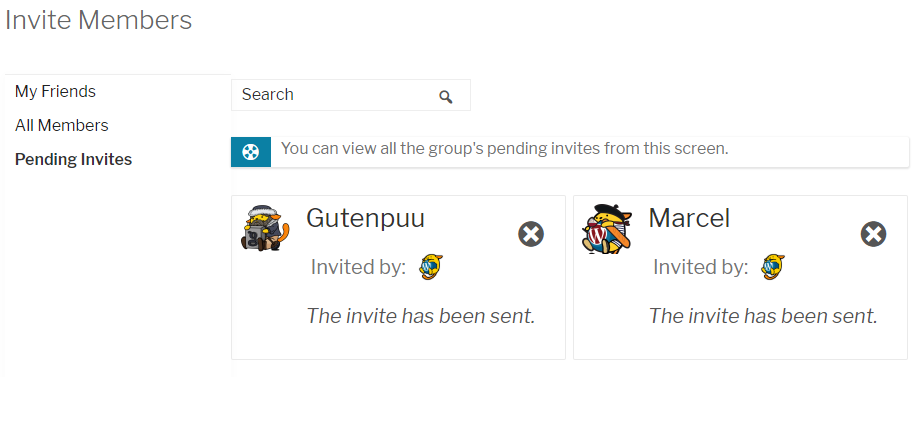Click "Invited by:" label in Marcel's card
Viewport: 923px width, 439px height.
pos(700,267)
